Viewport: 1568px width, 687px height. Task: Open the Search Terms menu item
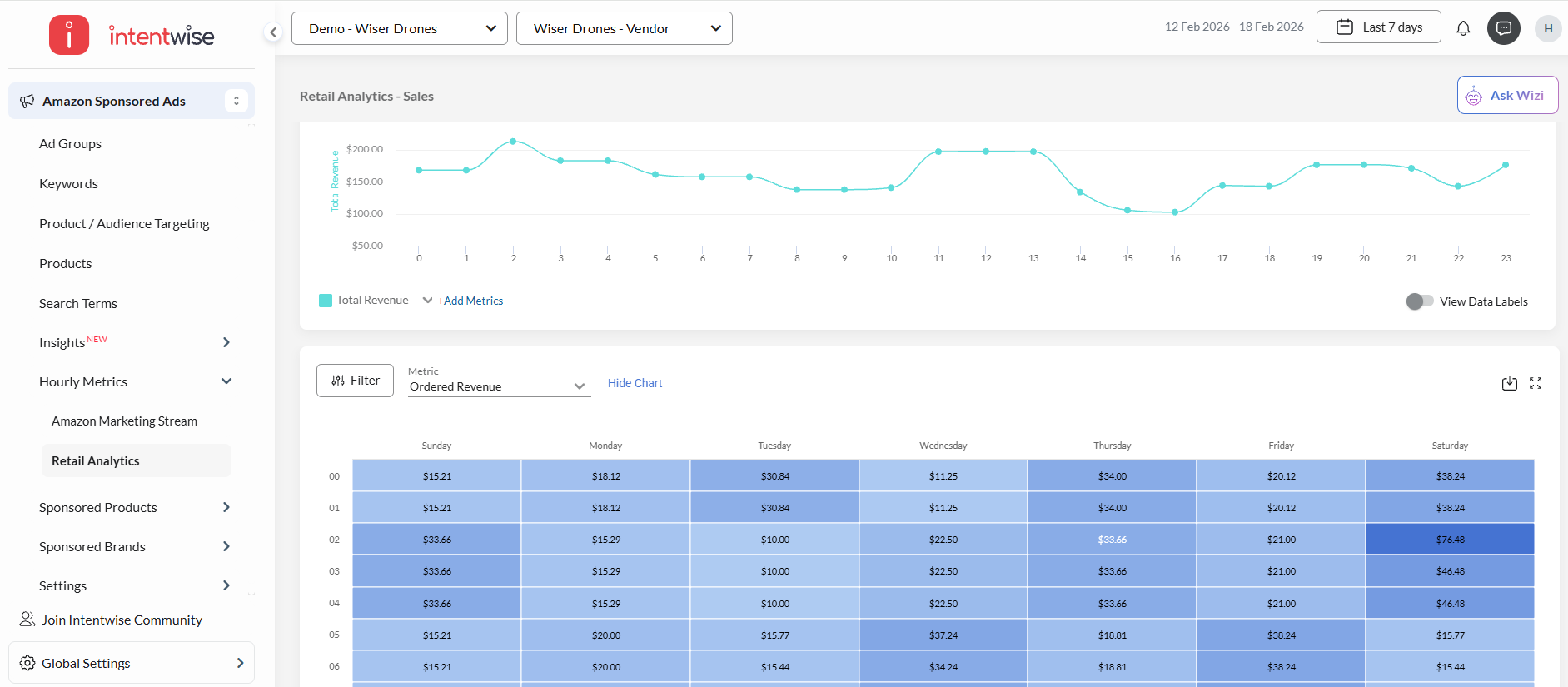point(78,303)
